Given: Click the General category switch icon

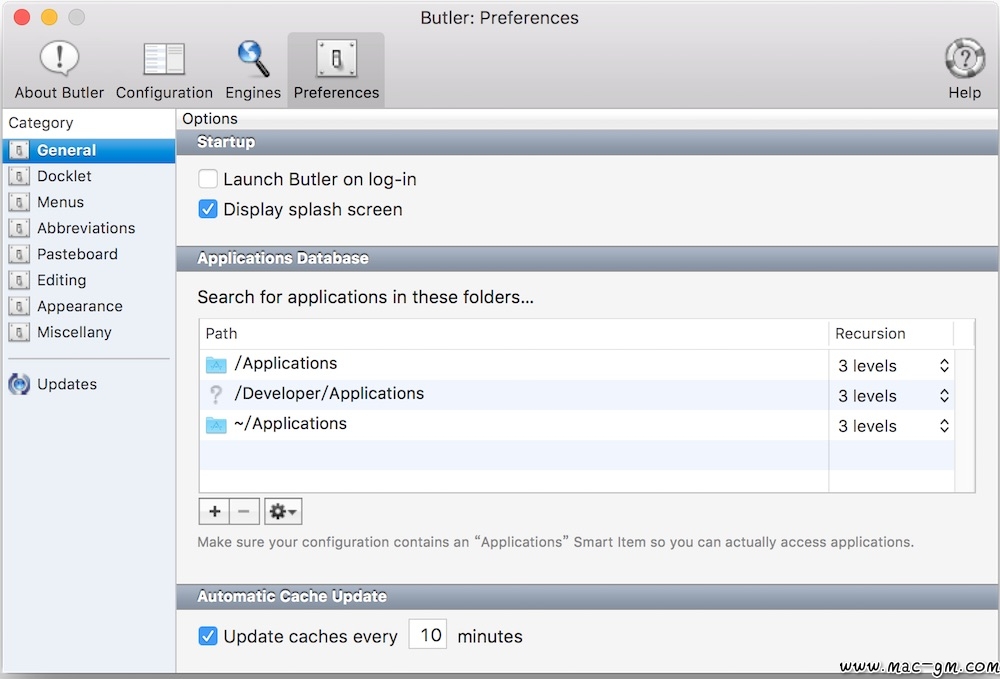Looking at the screenshot, I should point(19,150).
